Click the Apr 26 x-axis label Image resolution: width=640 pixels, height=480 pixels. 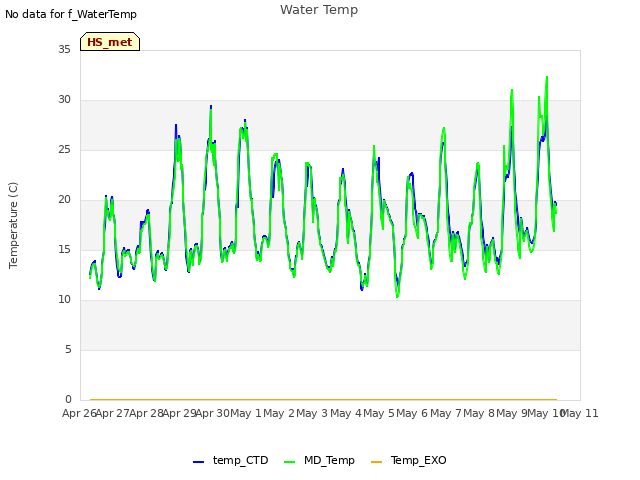79,413
